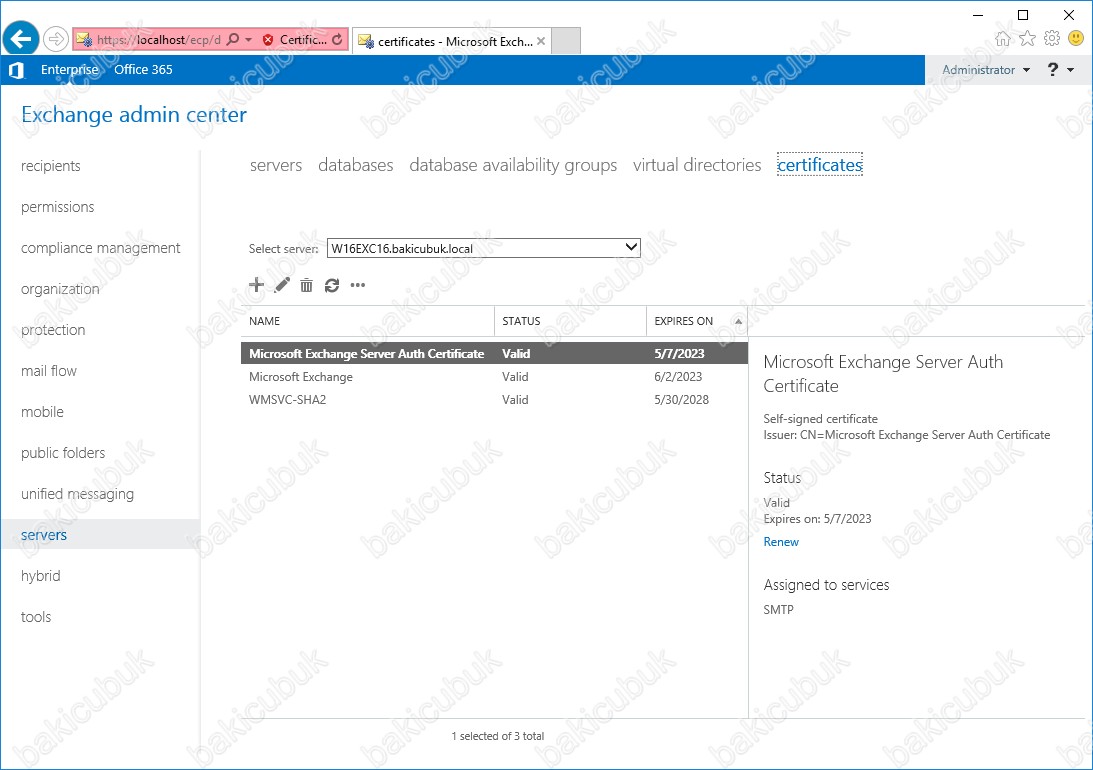
Task: Click the browser Forward arrow button
Action: [x=56, y=39]
